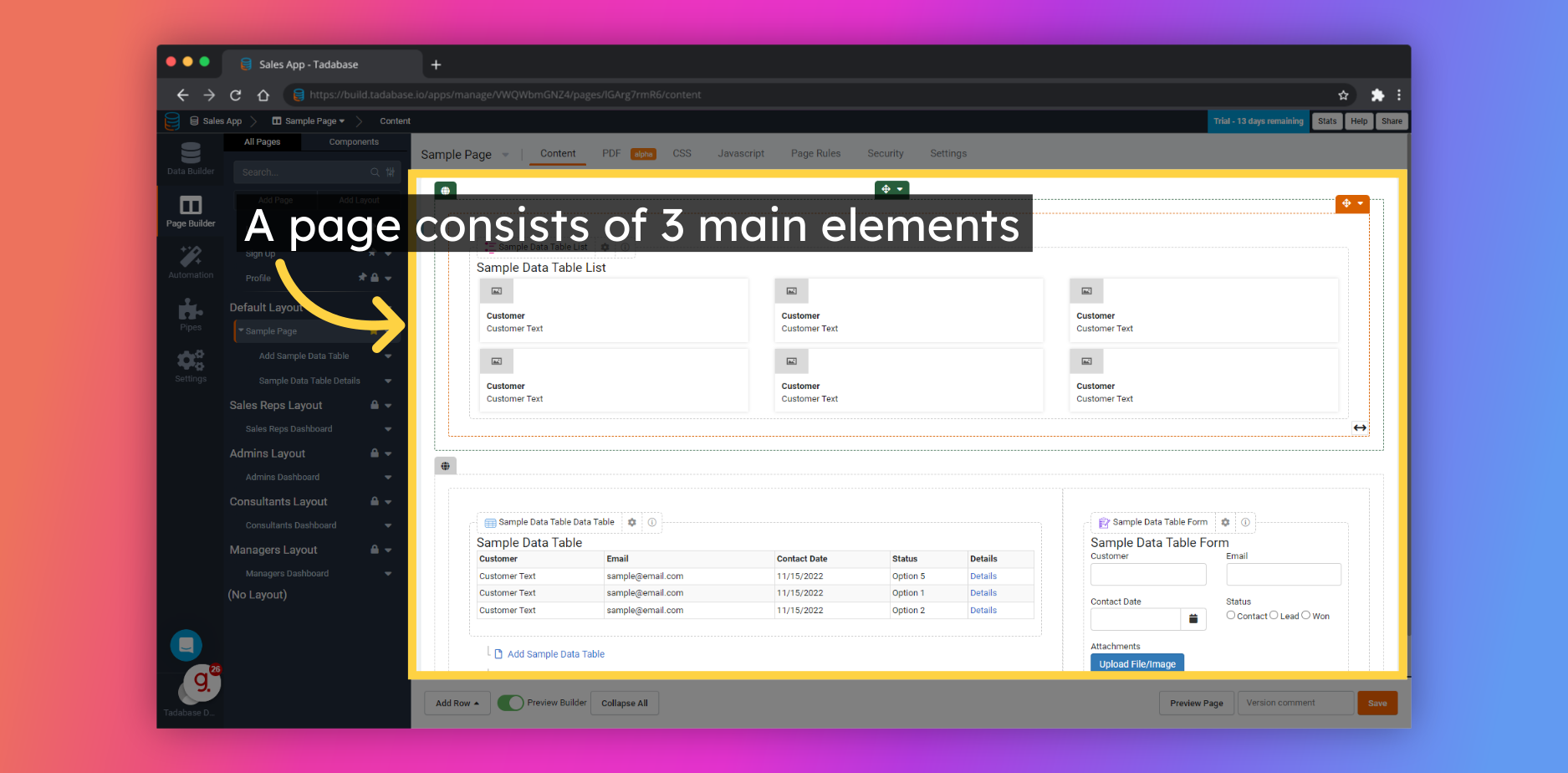Open the Page Builder section

191,211
